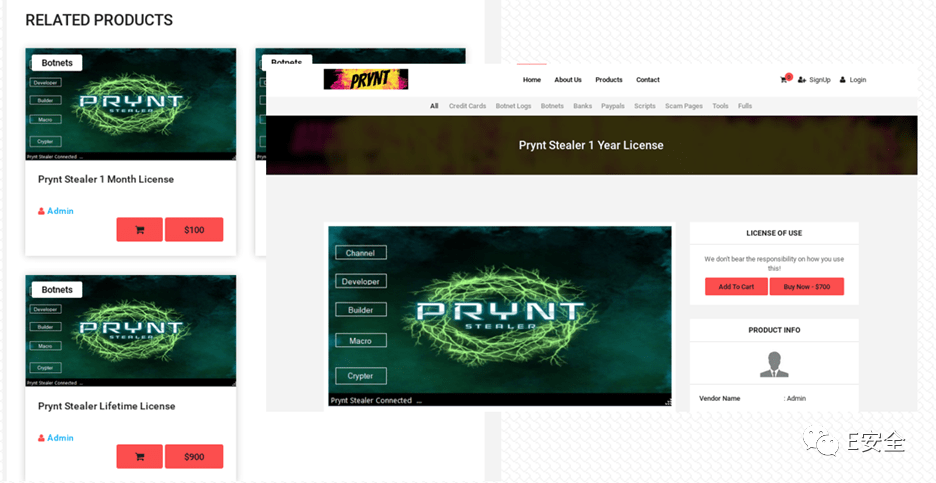Click the Vendor Name label
The width and height of the screenshot is (936, 483).
point(720,398)
